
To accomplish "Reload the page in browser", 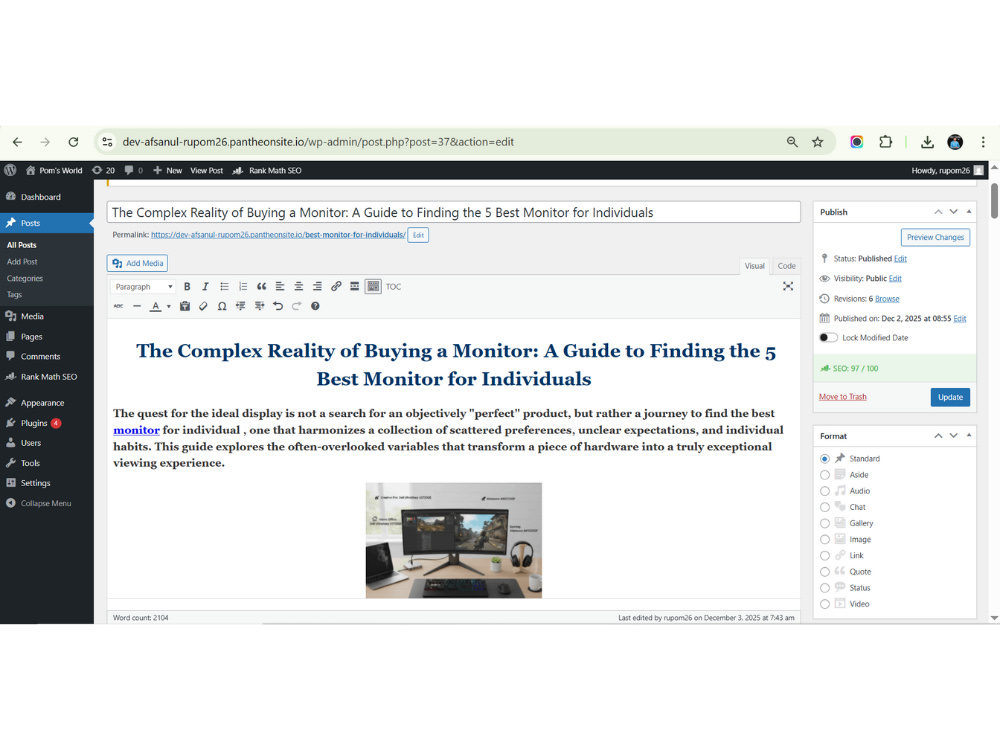I will (x=73, y=142).
